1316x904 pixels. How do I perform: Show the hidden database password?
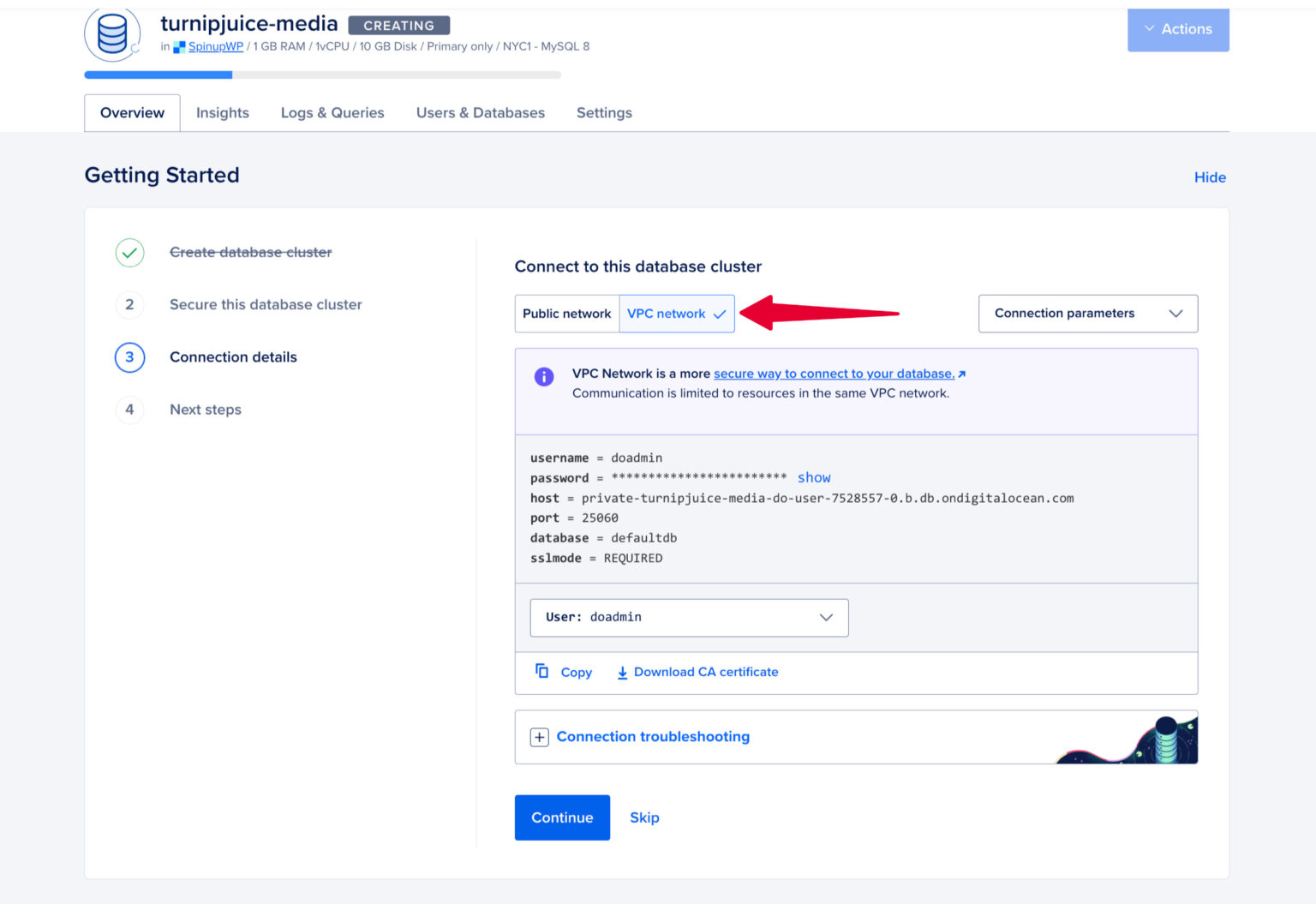813,477
